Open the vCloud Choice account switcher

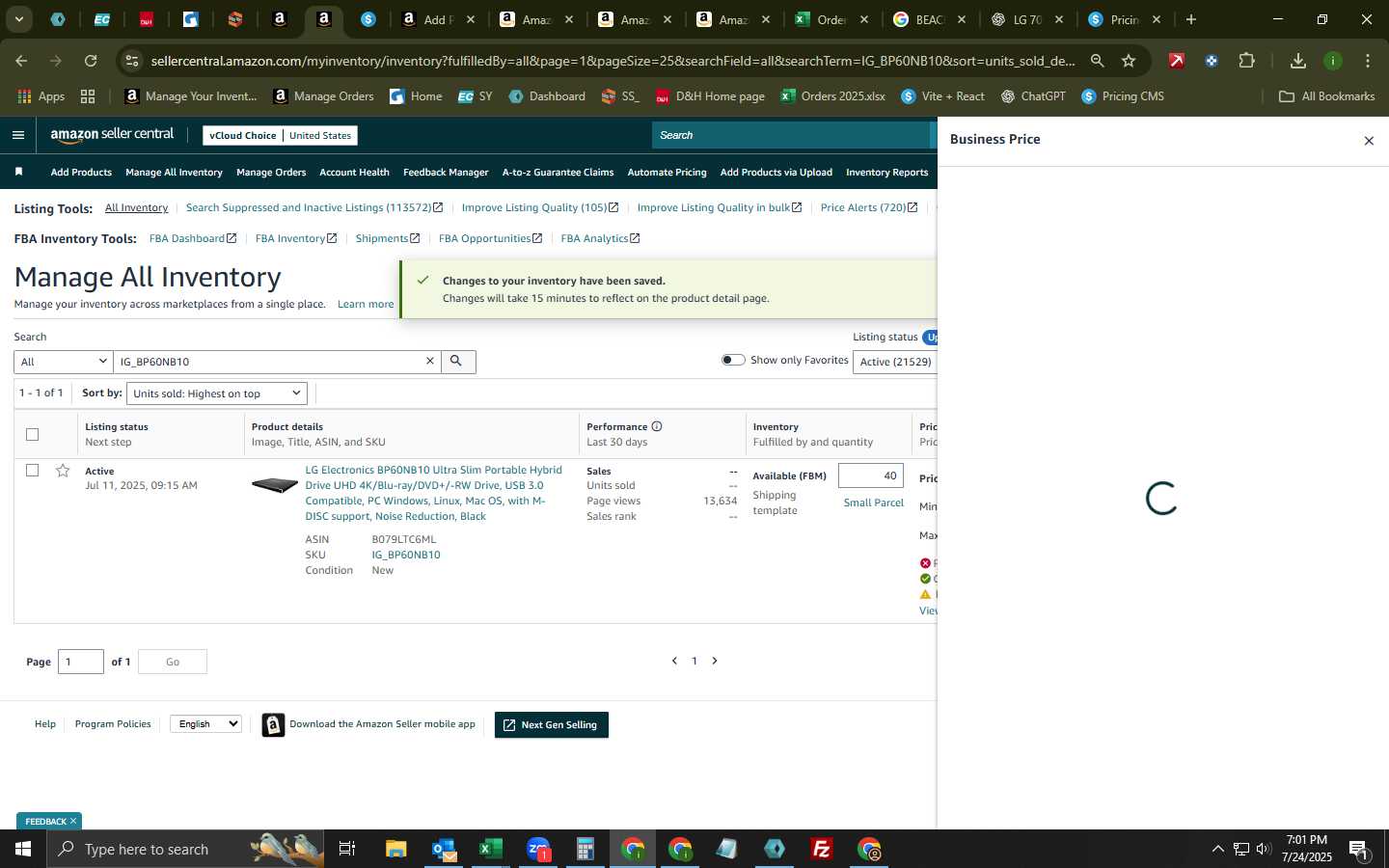coord(280,135)
